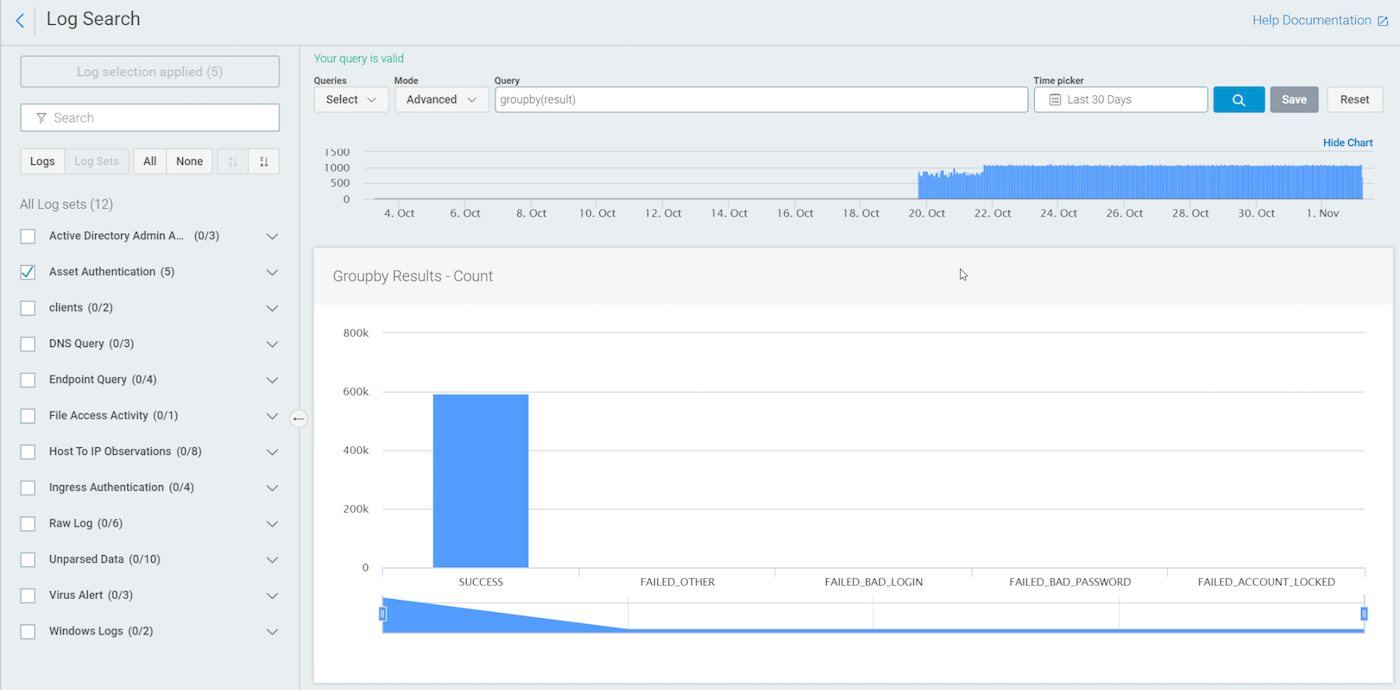This screenshot has height=690, width=1400.
Task: Enable the Windows Logs checkbox
Action: (28, 632)
